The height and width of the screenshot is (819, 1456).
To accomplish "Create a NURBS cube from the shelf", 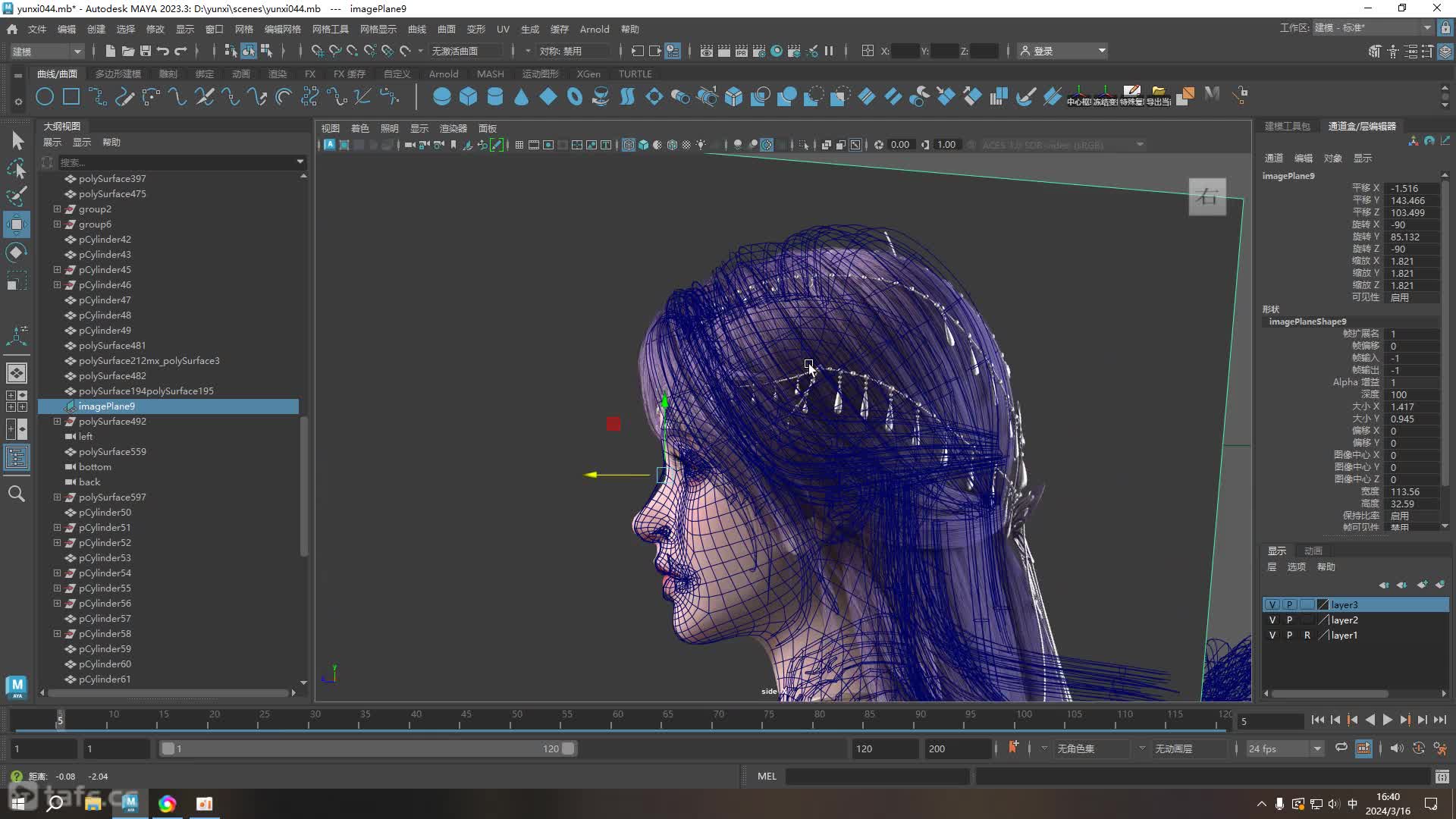I will (x=468, y=96).
